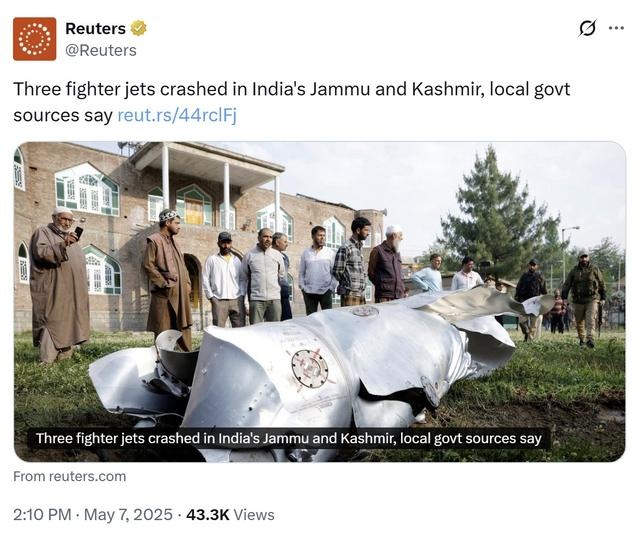Viewport: 640px width, 538px height.
Task: Open the Grok explain icon
Action: [x=588, y=28]
